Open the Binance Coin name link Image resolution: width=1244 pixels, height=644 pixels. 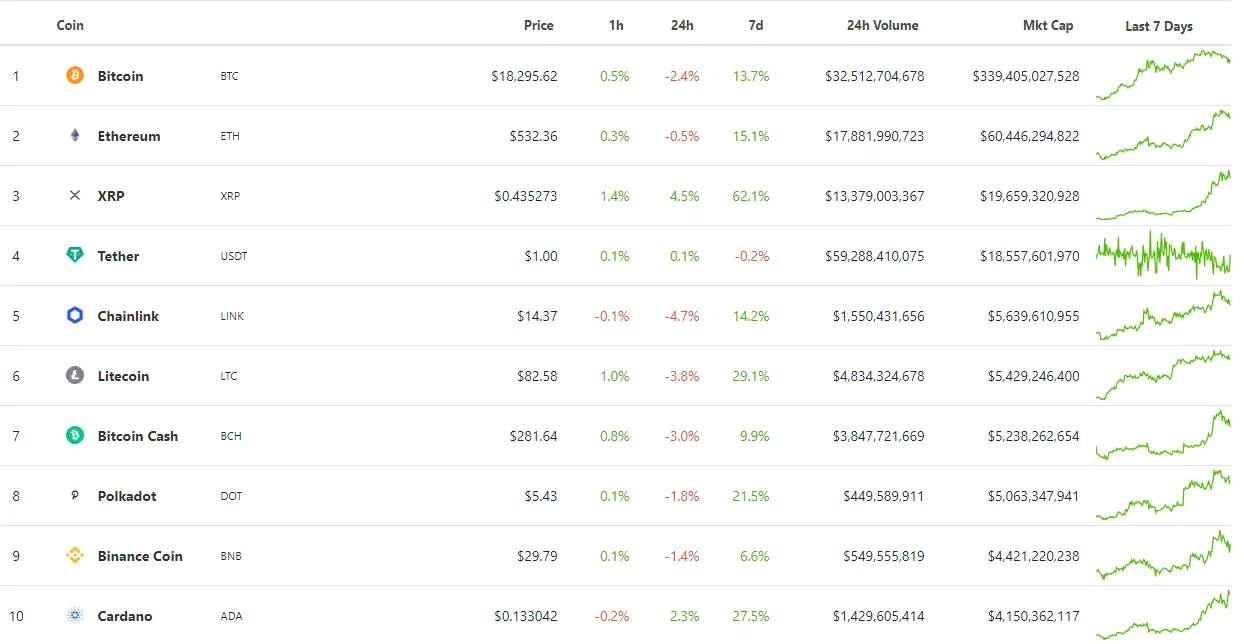click(140, 556)
